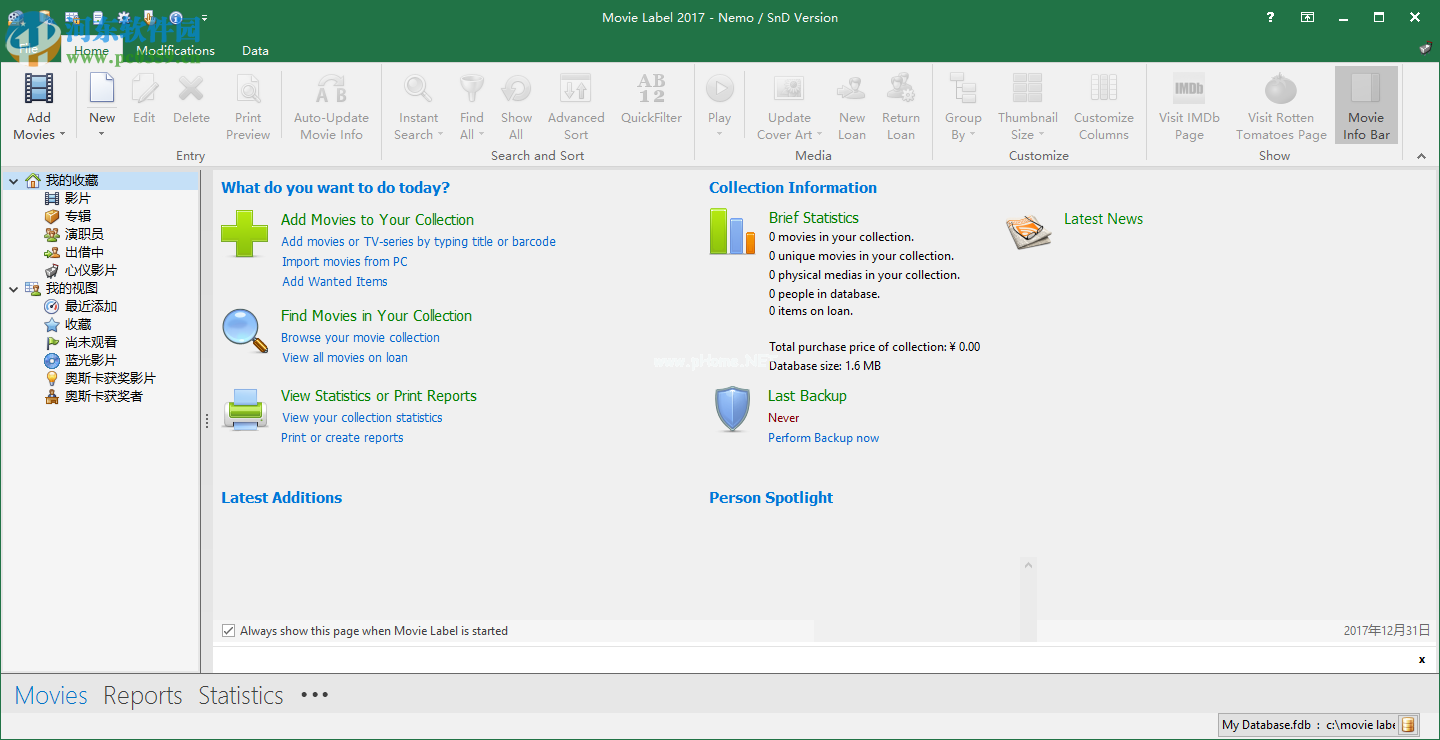Viewport: 1440px width, 740px height.
Task: Open the Reports section
Action: pyautogui.click(x=143, y=695)
